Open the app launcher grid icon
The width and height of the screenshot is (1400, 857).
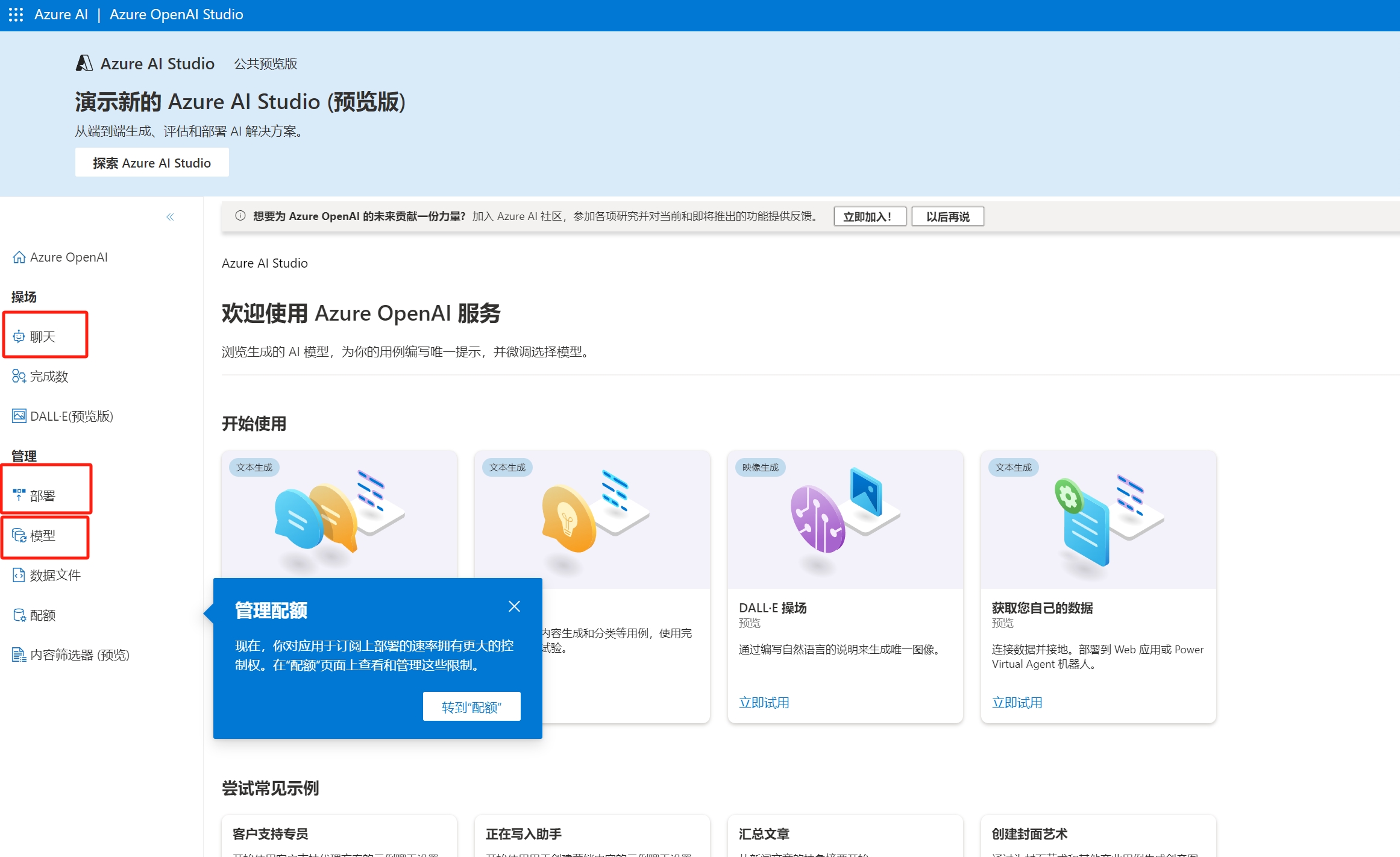(16, 14)
